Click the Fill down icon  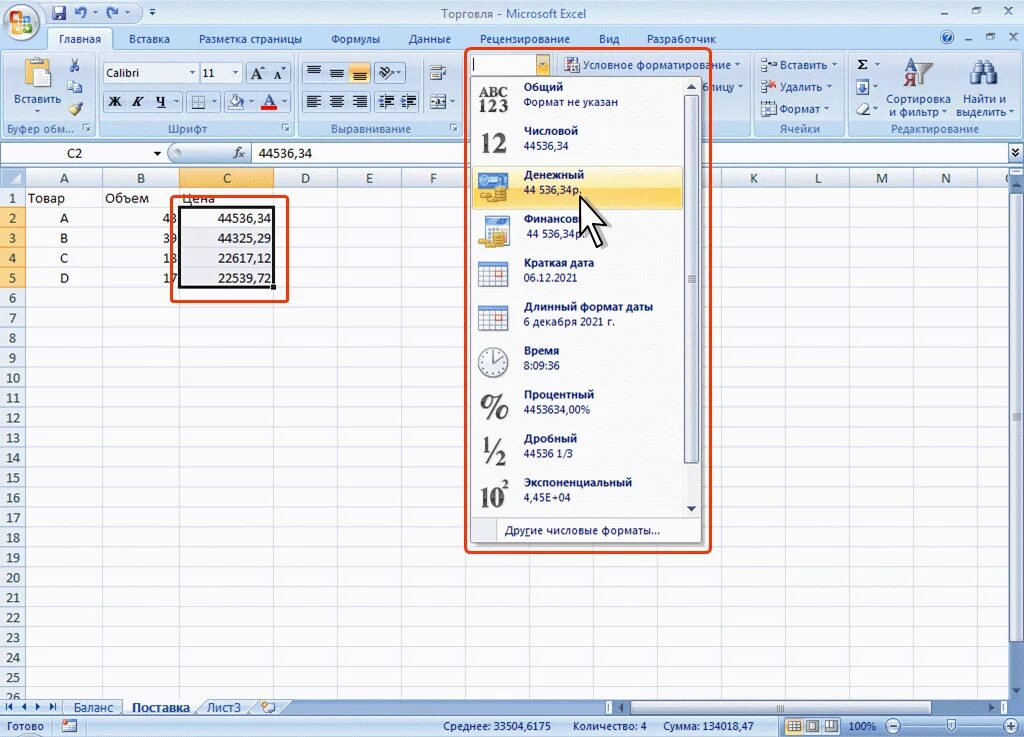click(863, 87)
